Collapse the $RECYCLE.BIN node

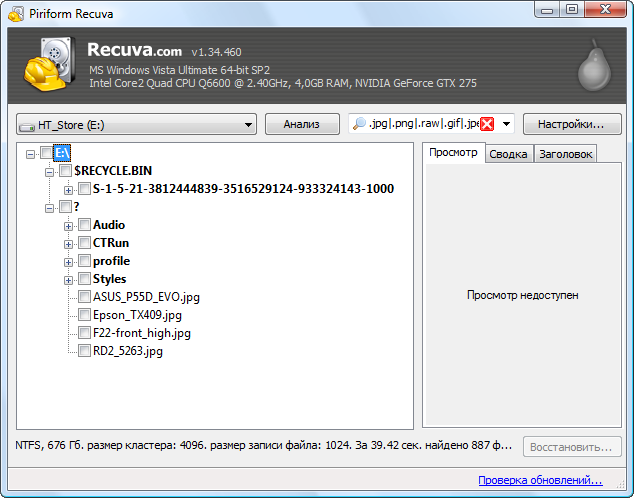tap(49, 172)
